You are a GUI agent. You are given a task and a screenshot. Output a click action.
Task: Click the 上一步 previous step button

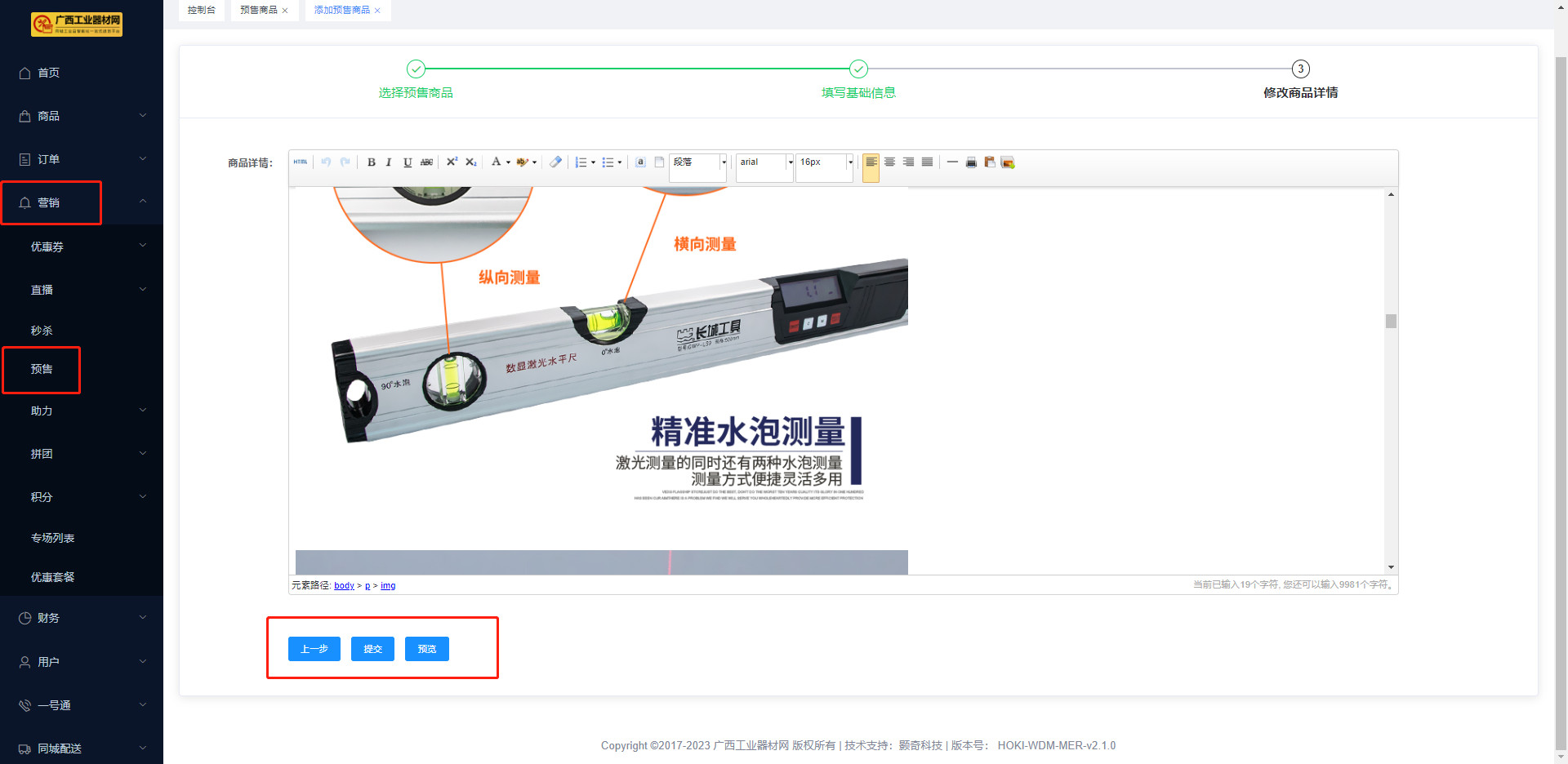point(314,649)
